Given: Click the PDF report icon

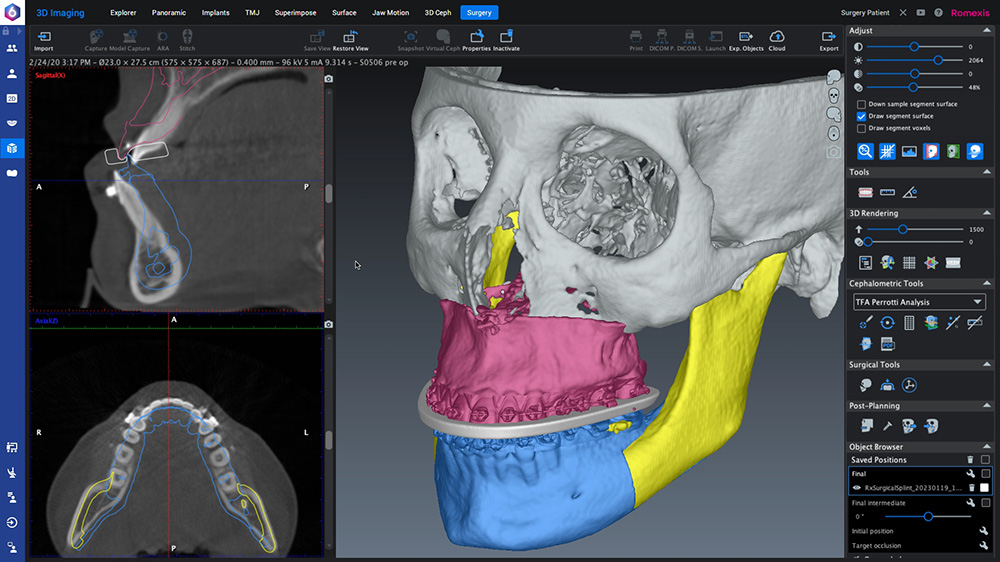Looking at the screenshot, I should pyautogui.click(x=887, y=344).
